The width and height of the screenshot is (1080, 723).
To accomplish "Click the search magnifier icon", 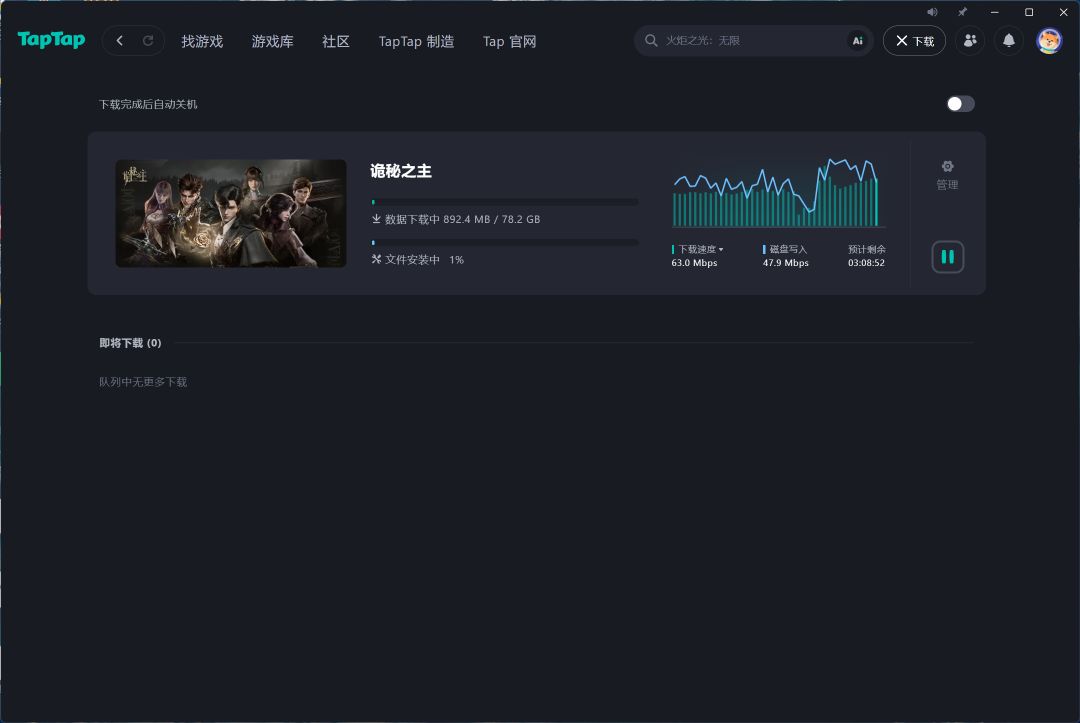I will tap(651, 41).
